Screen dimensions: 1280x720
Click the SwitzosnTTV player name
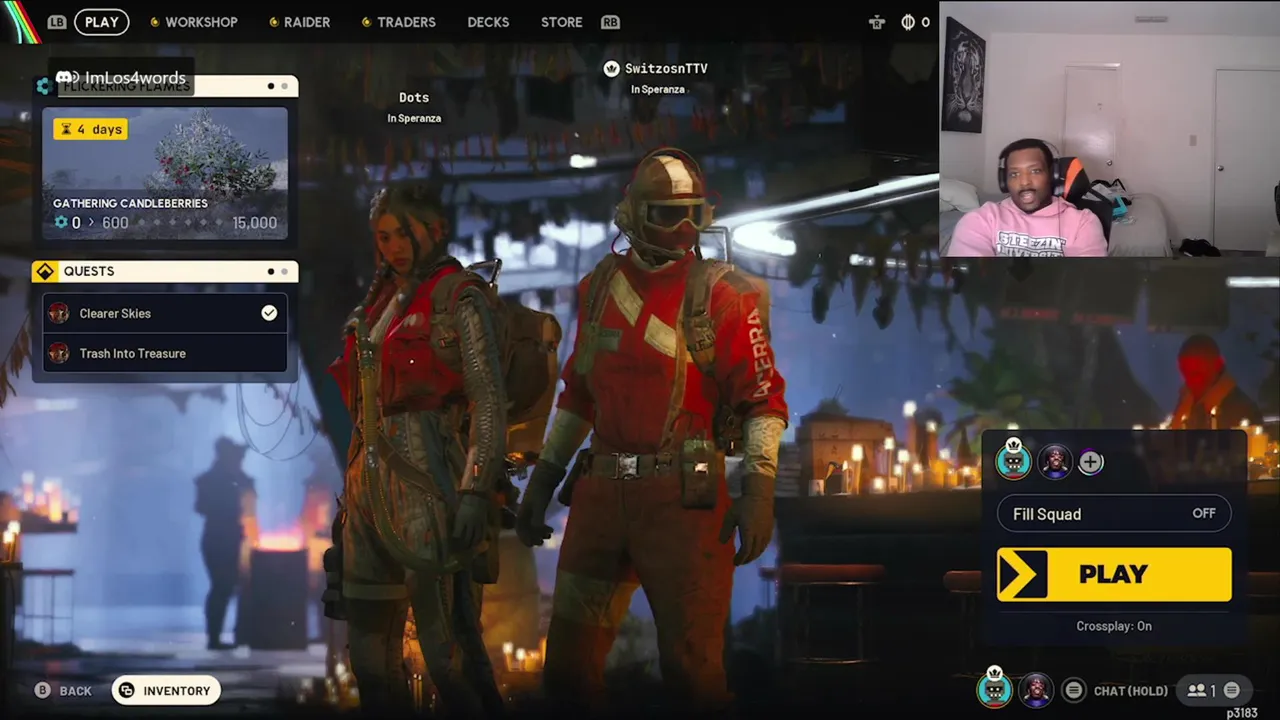(x=666, y=68)
